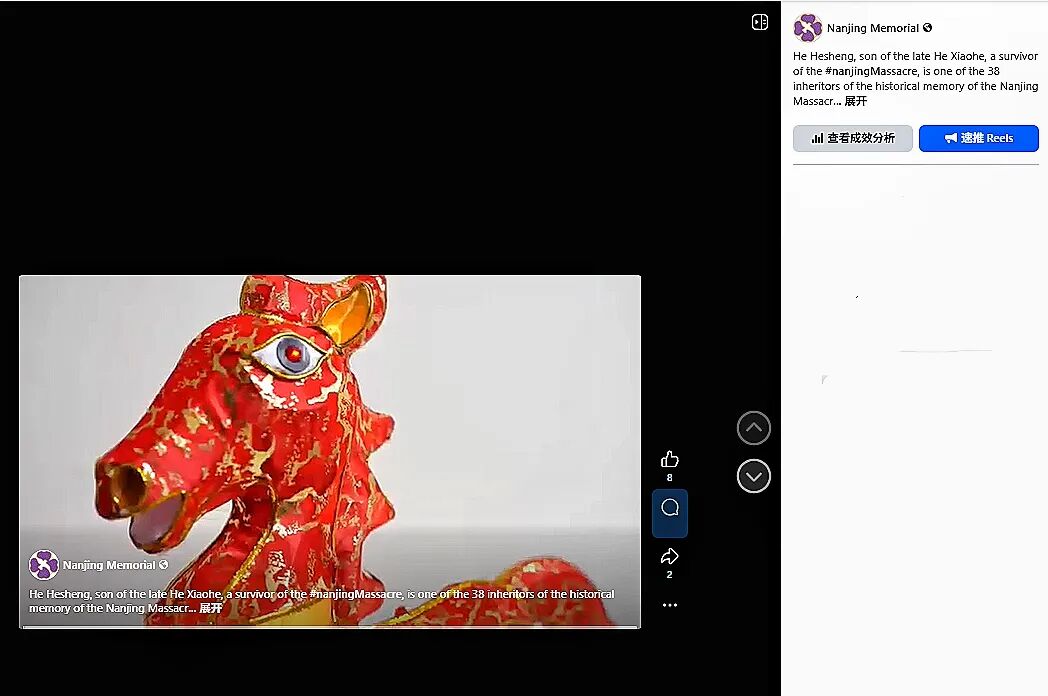This screenshot has height=696, width=1048.
Task: Click the blue 速推 Reels button
Action: 978,138
